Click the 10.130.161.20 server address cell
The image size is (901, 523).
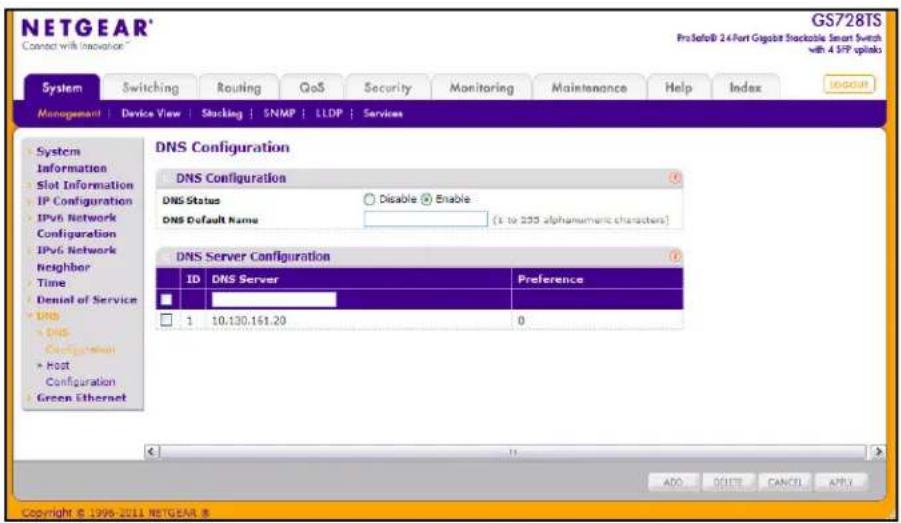[x=249, y=320]
